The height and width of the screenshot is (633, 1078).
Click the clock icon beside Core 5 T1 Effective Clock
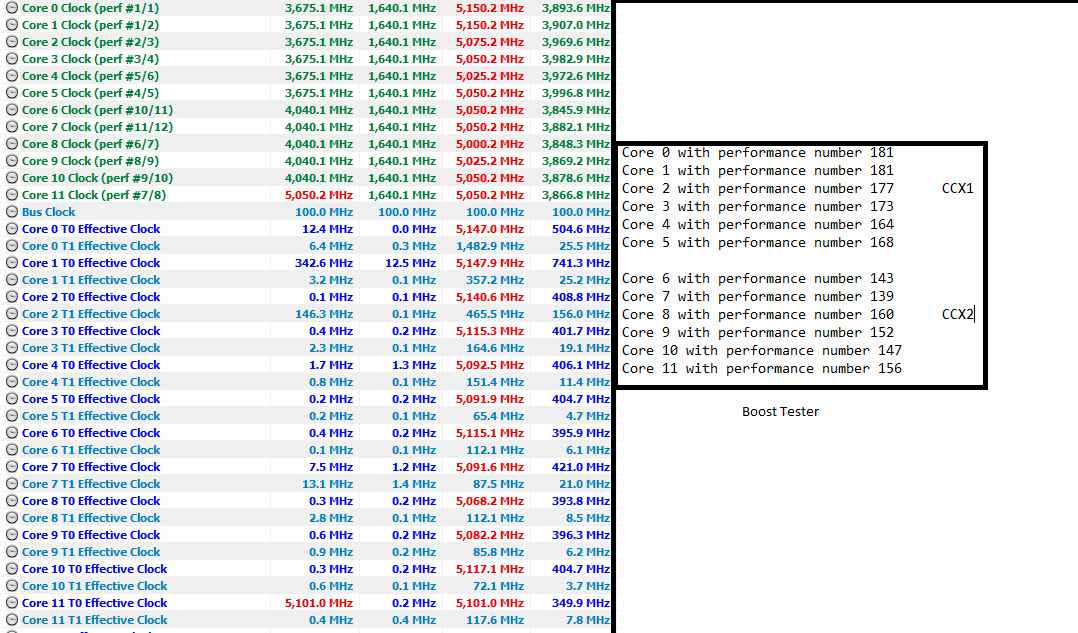(11, 415)
